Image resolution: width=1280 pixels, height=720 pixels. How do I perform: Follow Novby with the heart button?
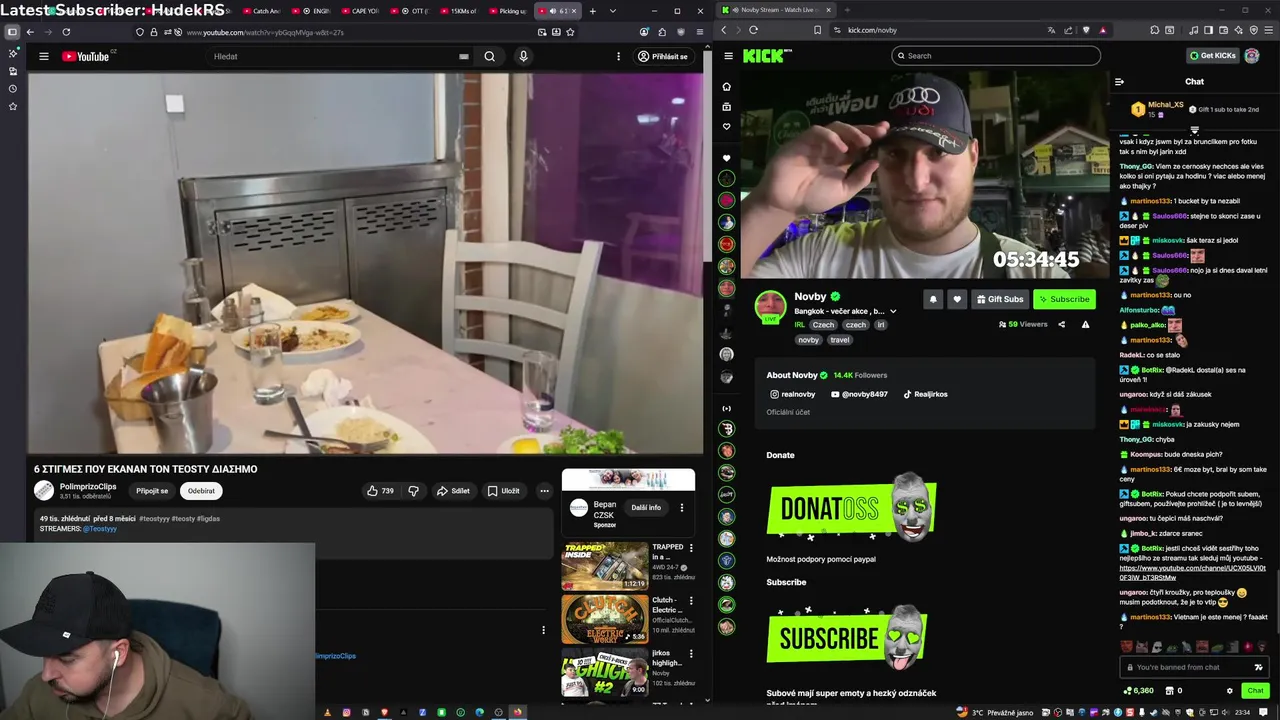point(957,299)
